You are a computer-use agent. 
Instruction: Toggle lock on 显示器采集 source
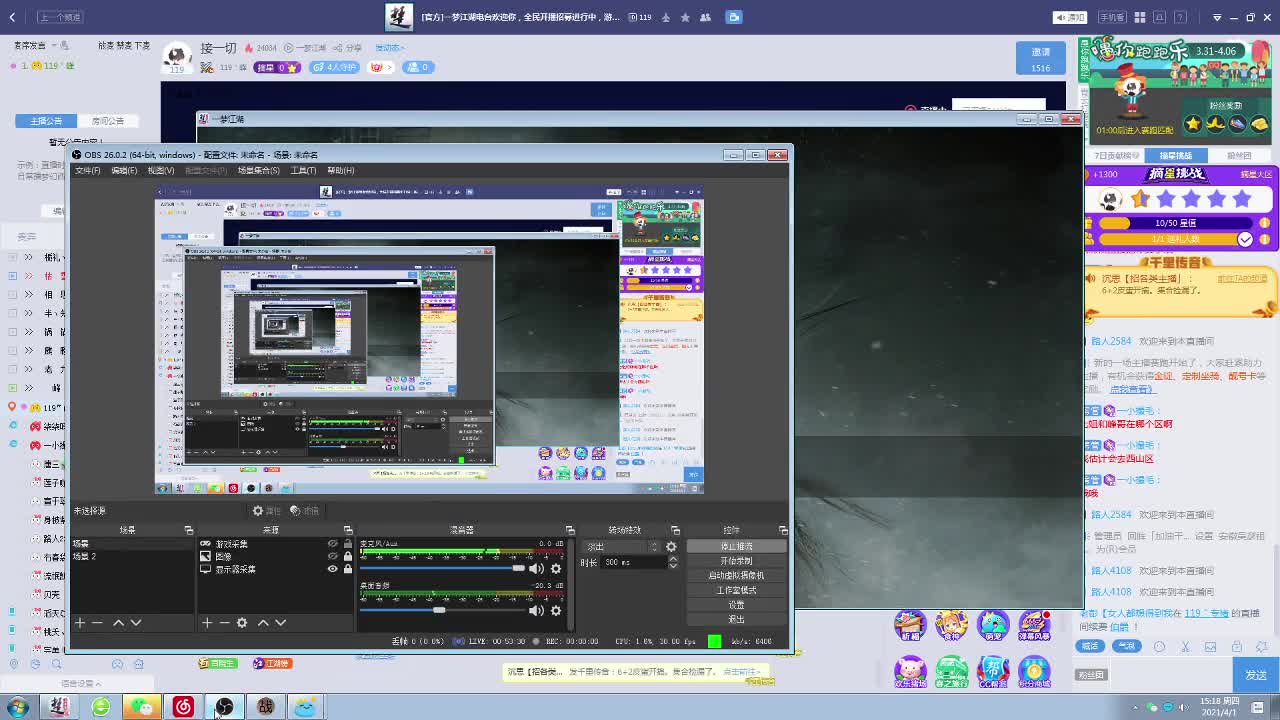coord(347,569)
